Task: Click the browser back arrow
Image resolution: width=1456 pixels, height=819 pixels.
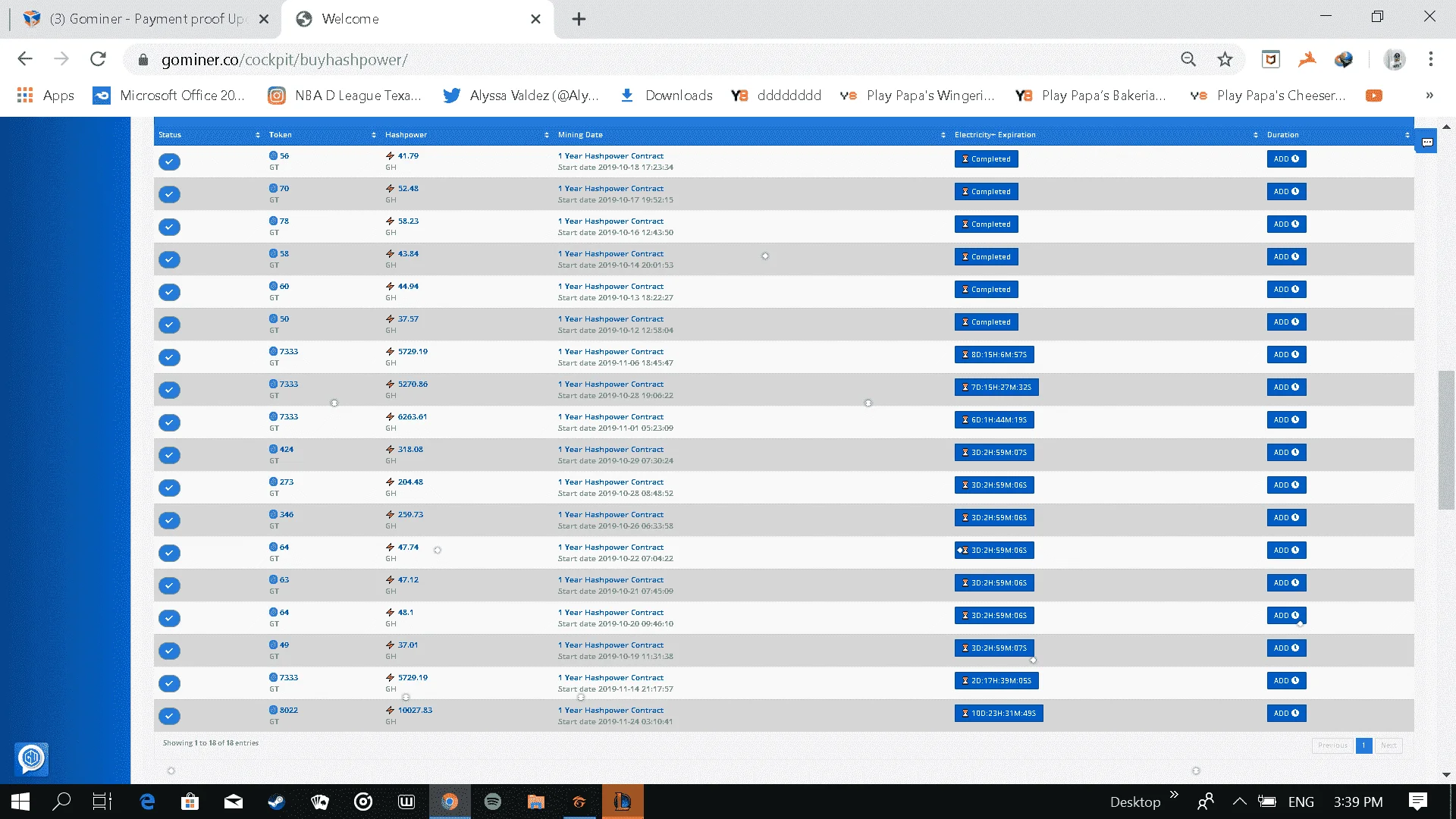Action: (x=25, y=59)
